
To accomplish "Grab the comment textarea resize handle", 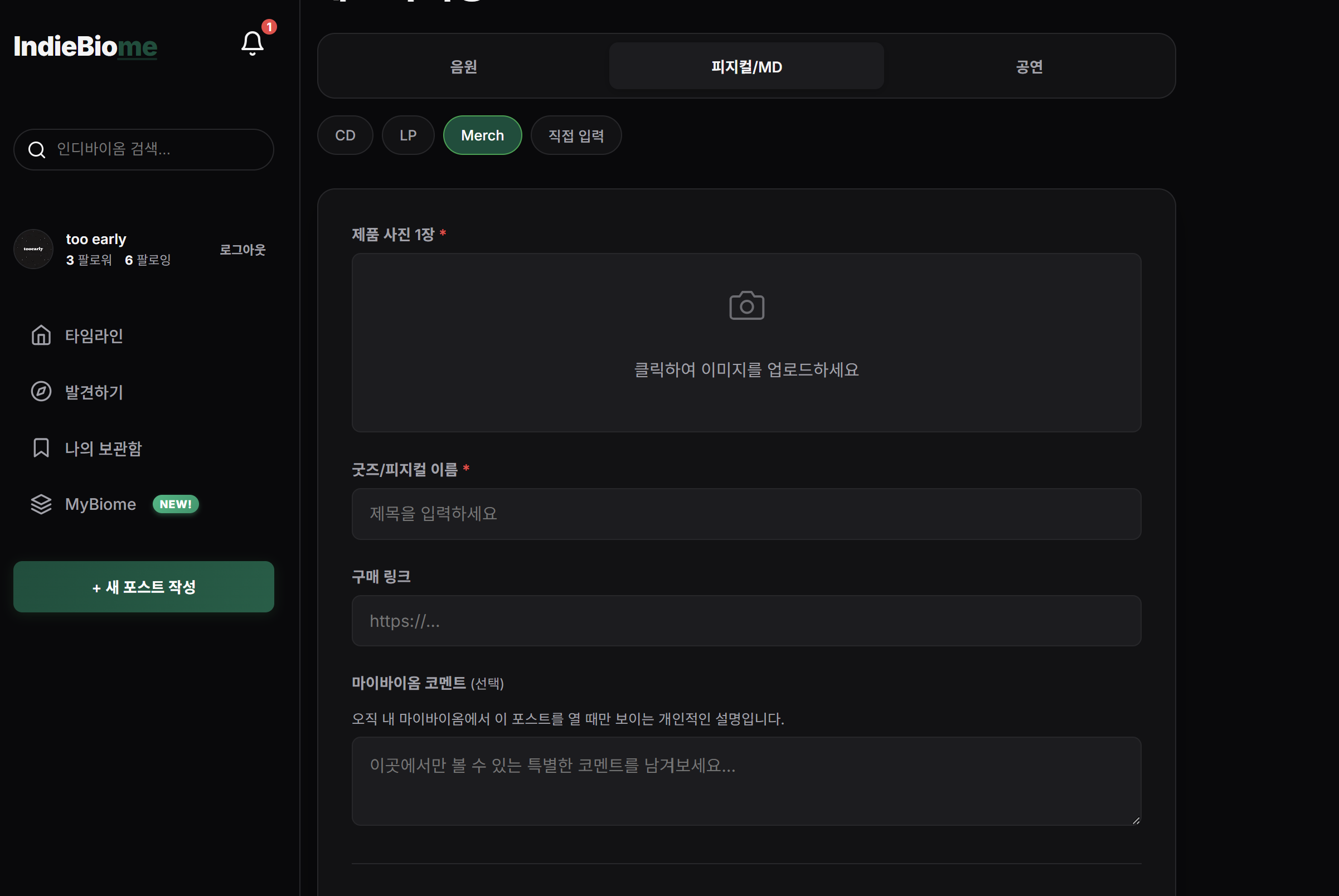I will point(1136,820).
